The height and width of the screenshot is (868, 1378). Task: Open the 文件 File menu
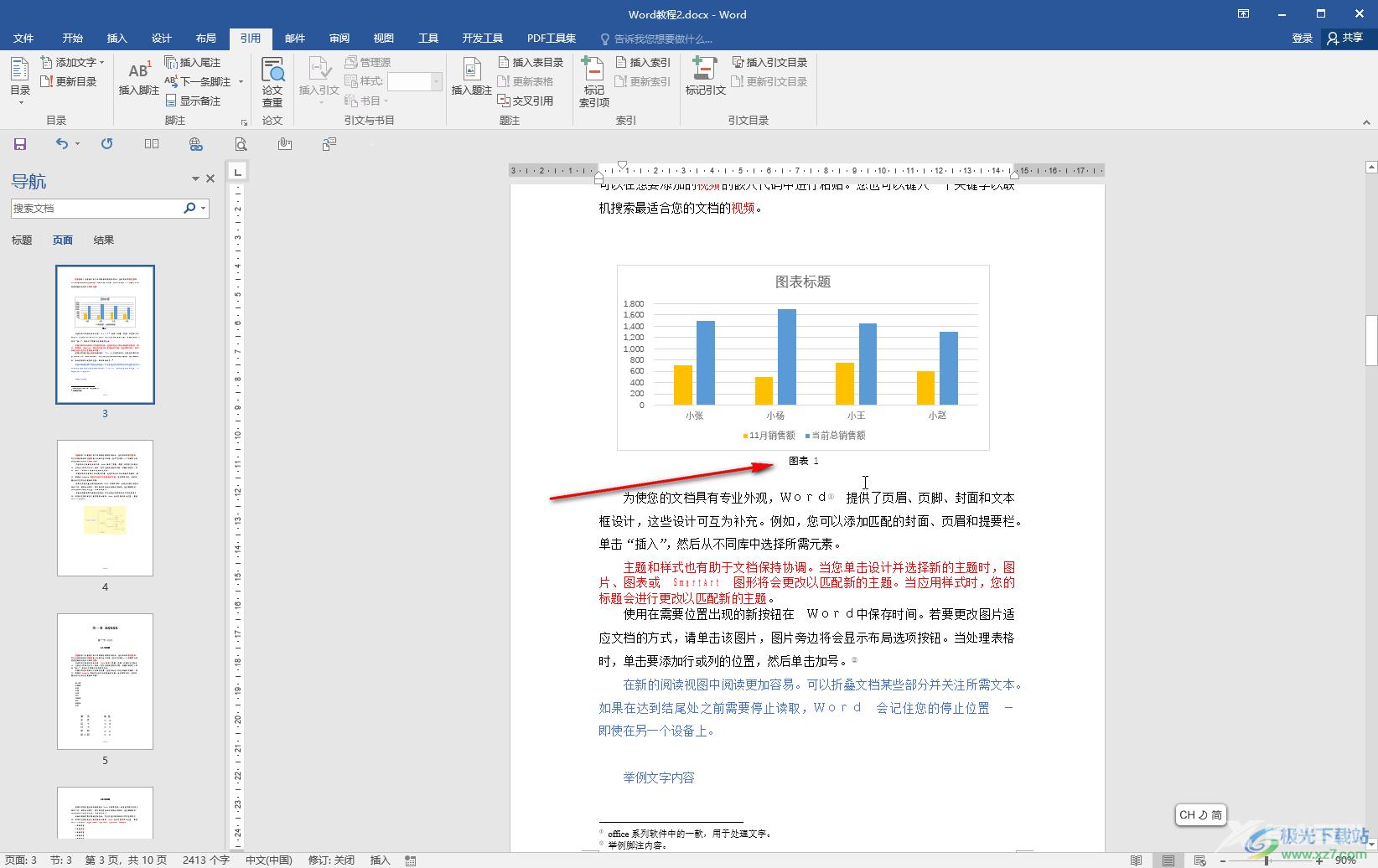pyautogui.click(x=23, y=39)
